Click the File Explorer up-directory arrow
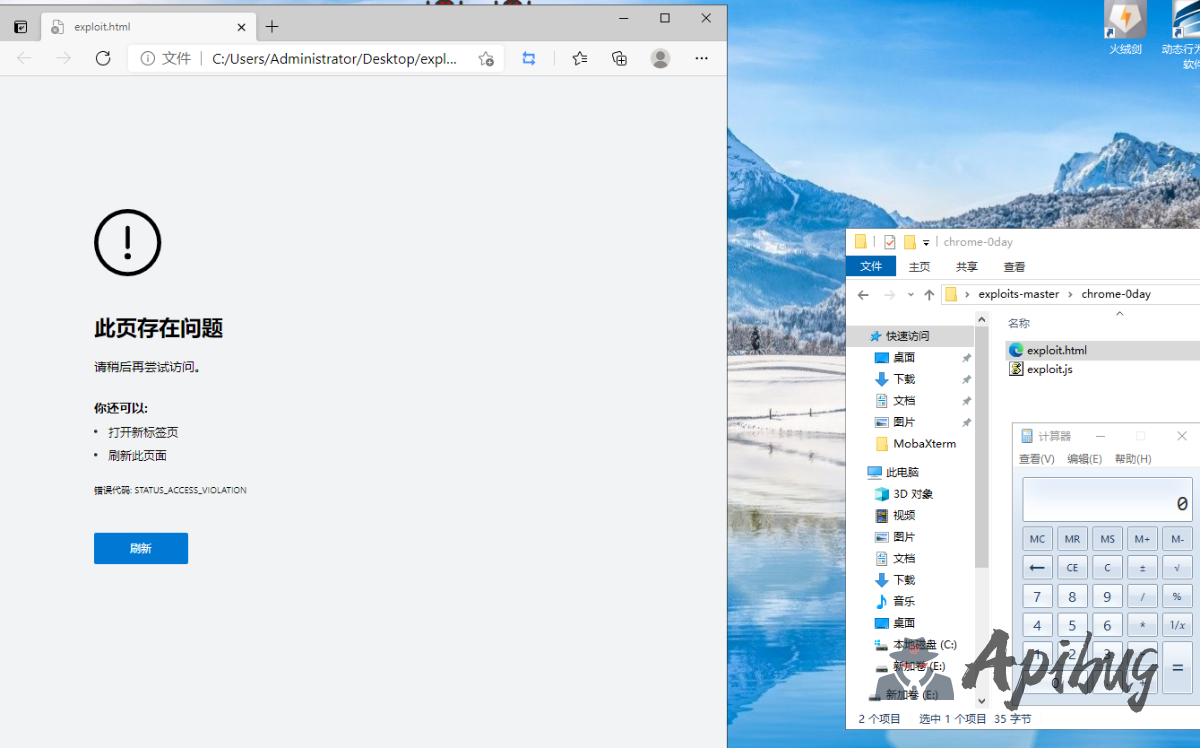Screen dimensions: 1200x748 click(x=929, y=294)
